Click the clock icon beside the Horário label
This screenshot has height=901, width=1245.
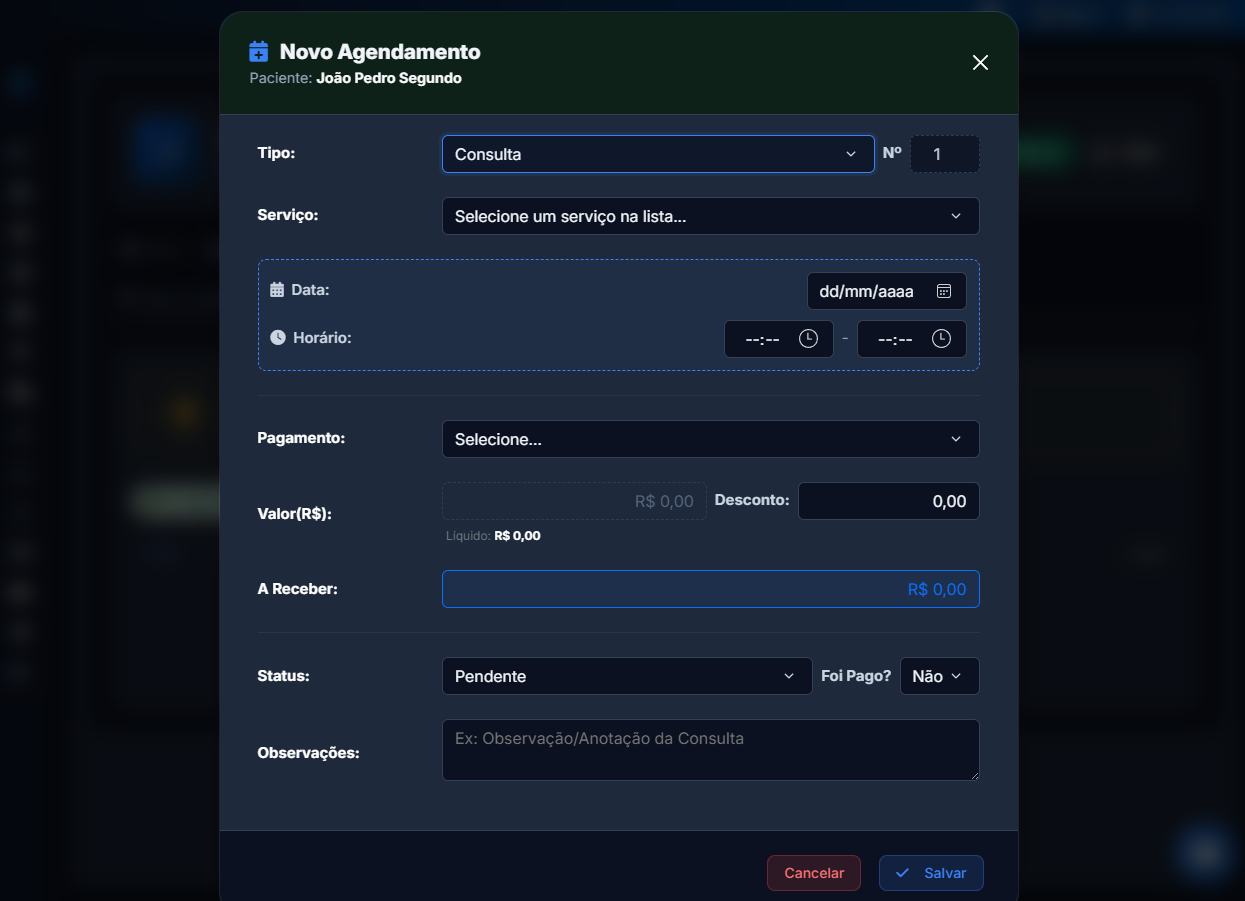(x=278, y=338)
